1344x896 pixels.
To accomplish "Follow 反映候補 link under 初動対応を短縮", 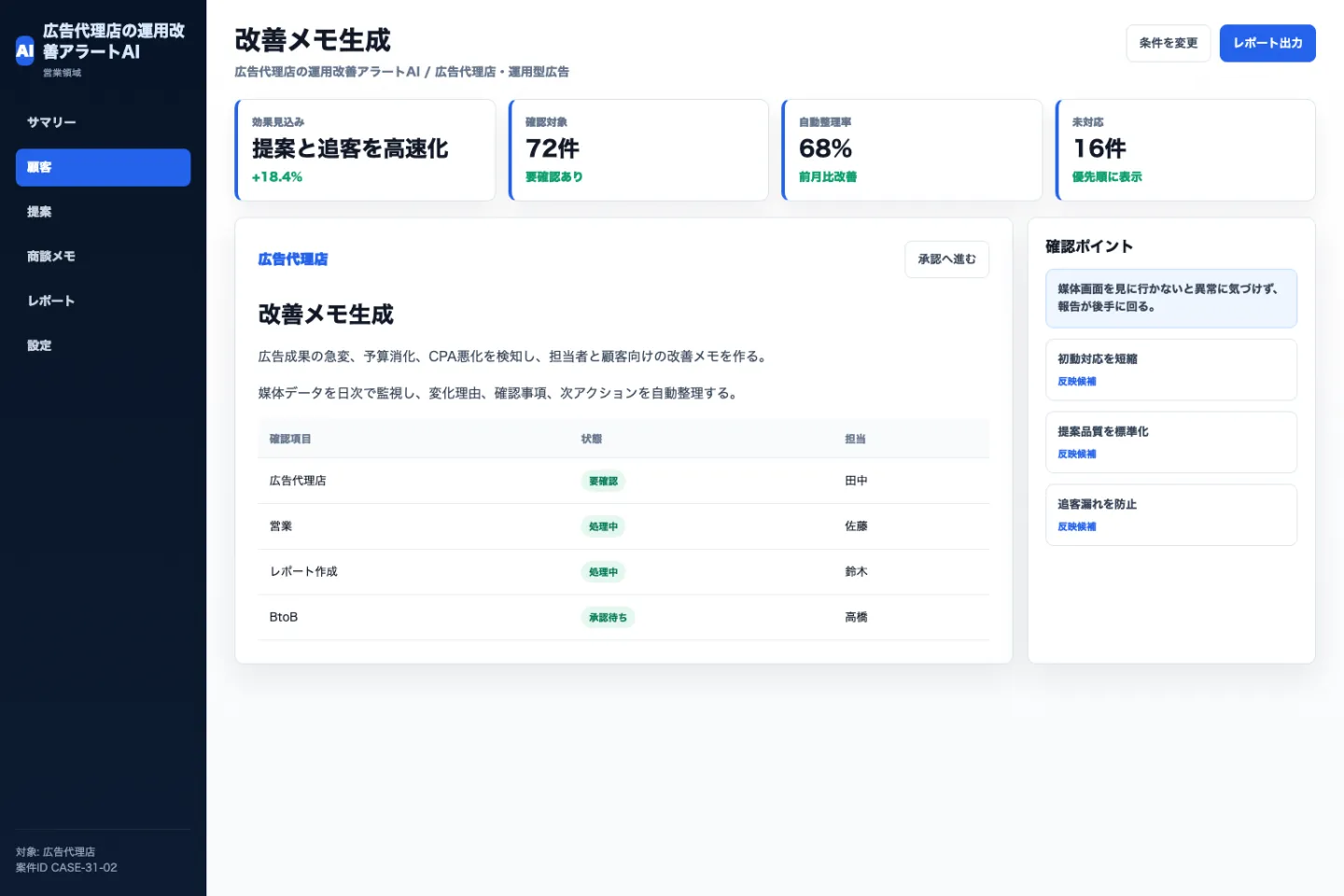I will (1077, 382).
